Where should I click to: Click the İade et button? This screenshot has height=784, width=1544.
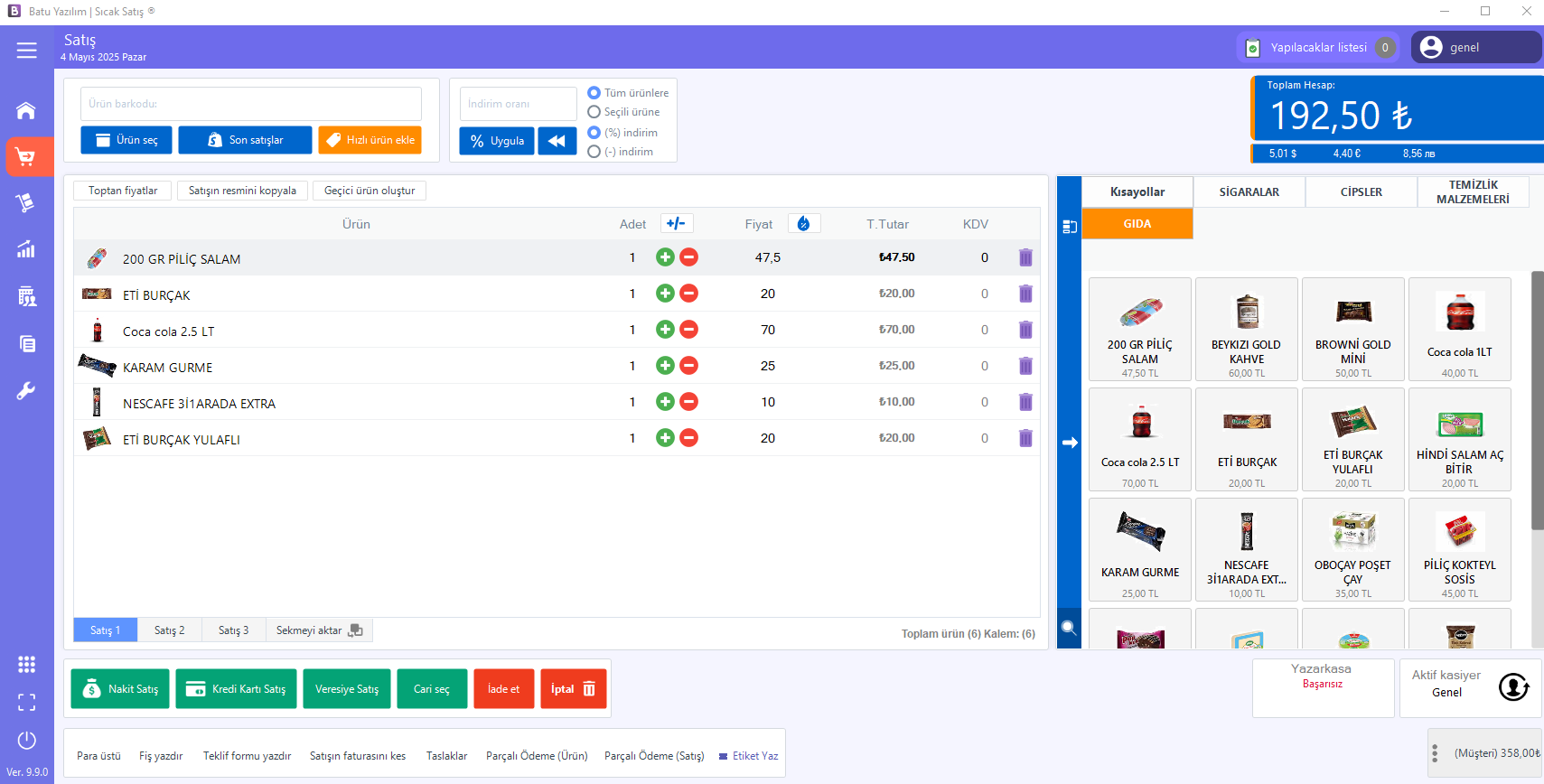[504, 689]
